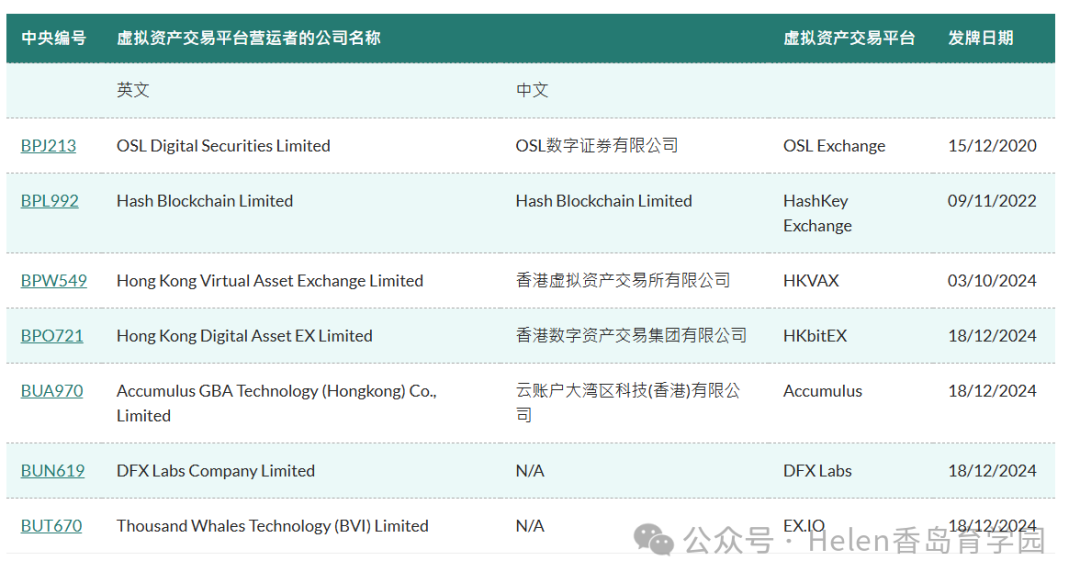Open license record BUN619

[x=51, y=470]
